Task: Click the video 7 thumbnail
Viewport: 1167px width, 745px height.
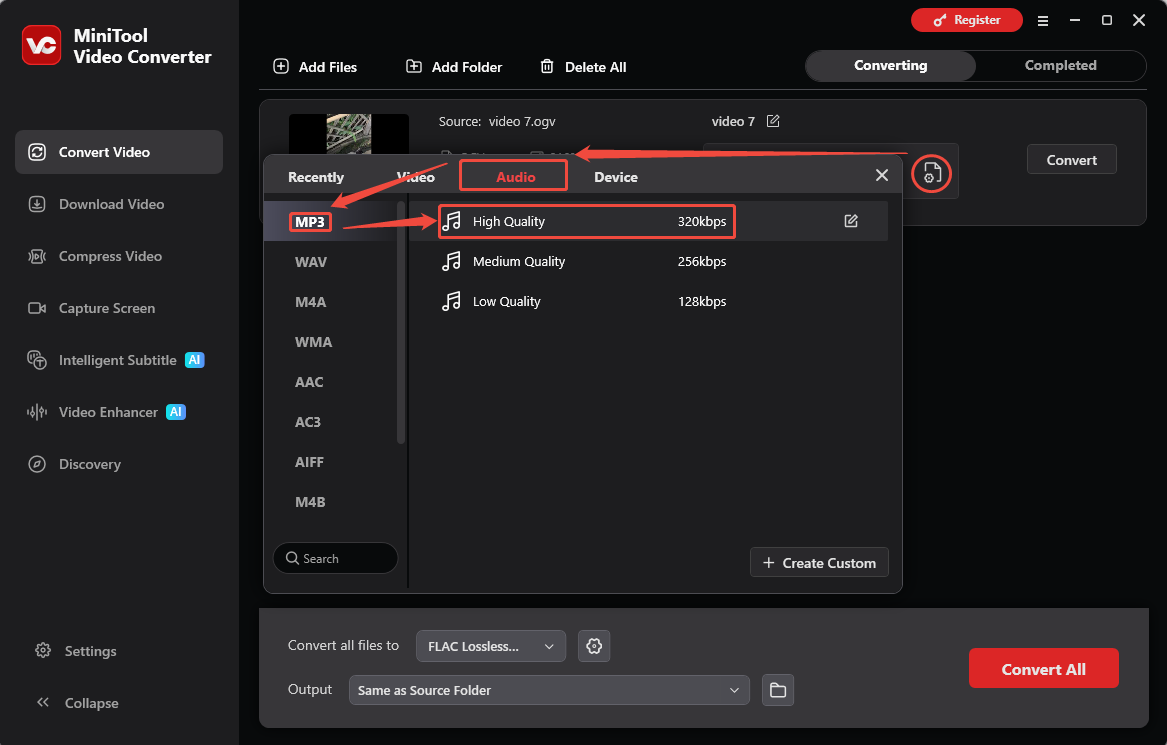Action: point(348,134)
